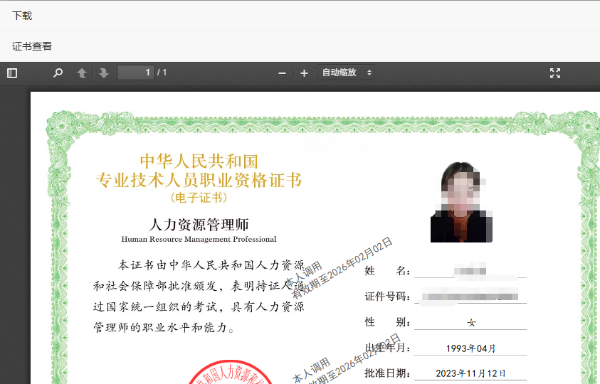Open the 自动缩放 zoom dropdown
Image resolution: width=600 pixels, height=384 pixels.
coord(346,72)
